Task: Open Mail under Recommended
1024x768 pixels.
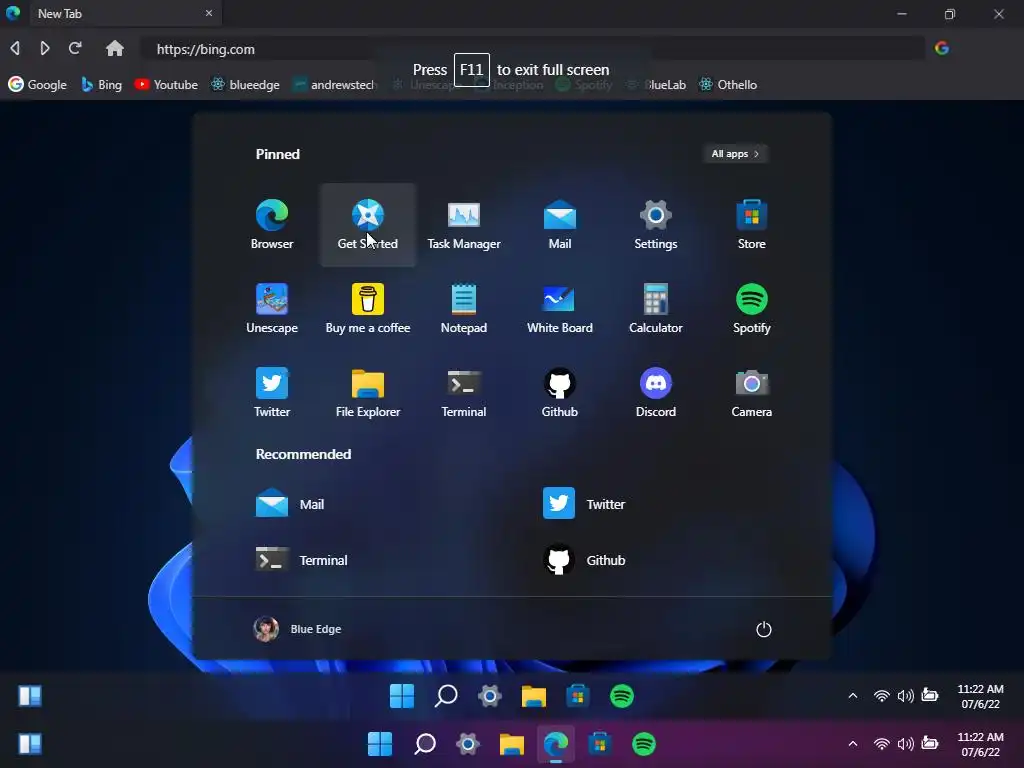Action: 290,504
